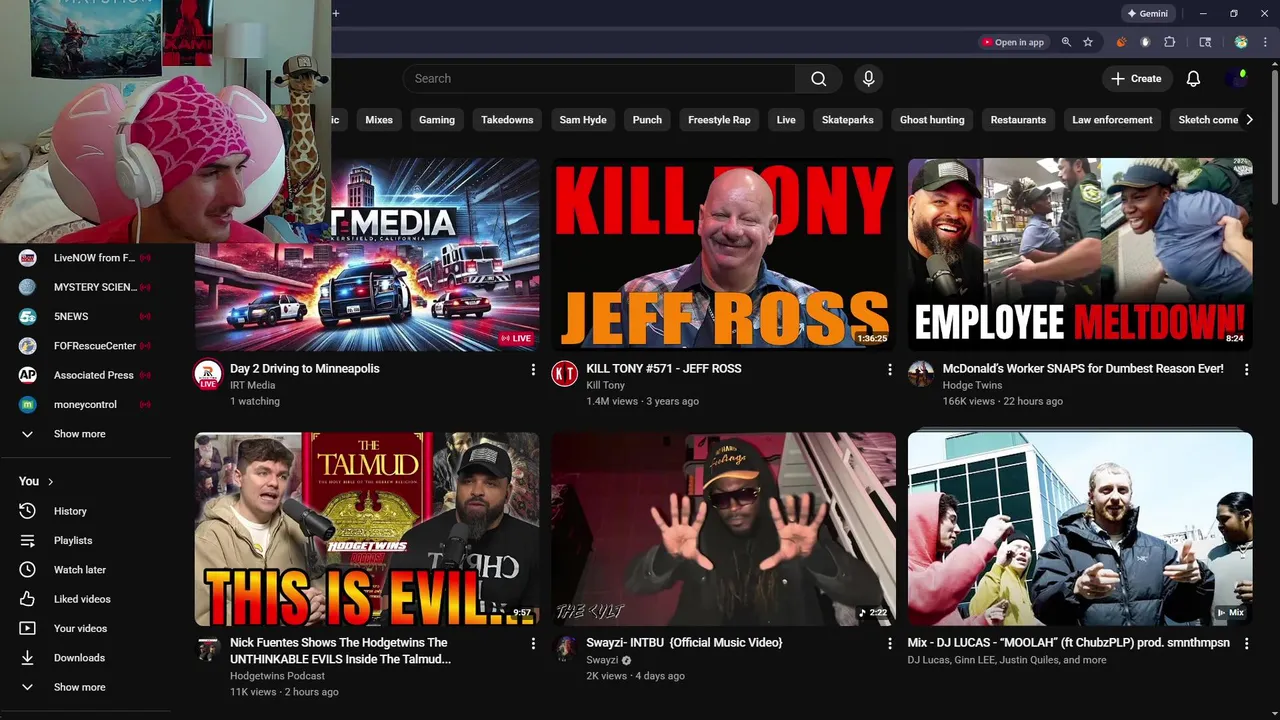Viewport: 1280px width, 720px height.
Task: Open the Chrome profile avatar
Action: tap(1241, 42)
